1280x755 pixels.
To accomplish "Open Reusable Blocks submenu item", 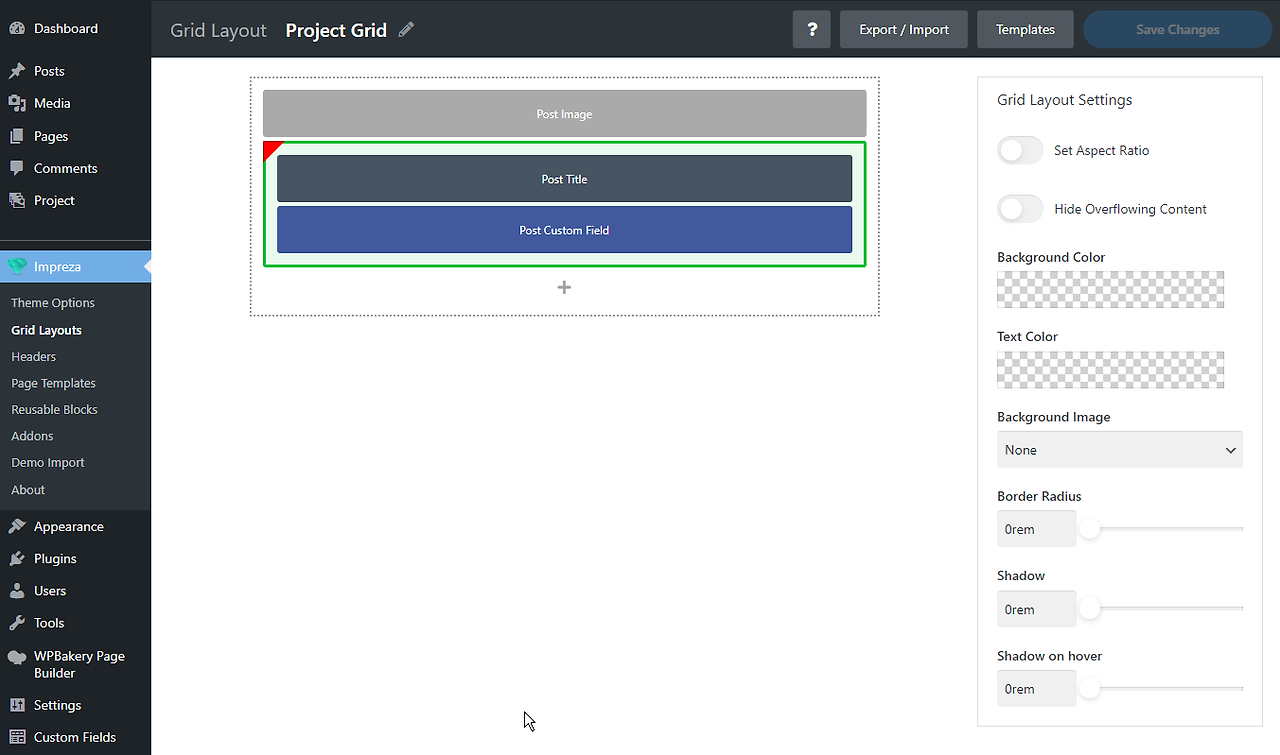I will (x=54, y=410).
